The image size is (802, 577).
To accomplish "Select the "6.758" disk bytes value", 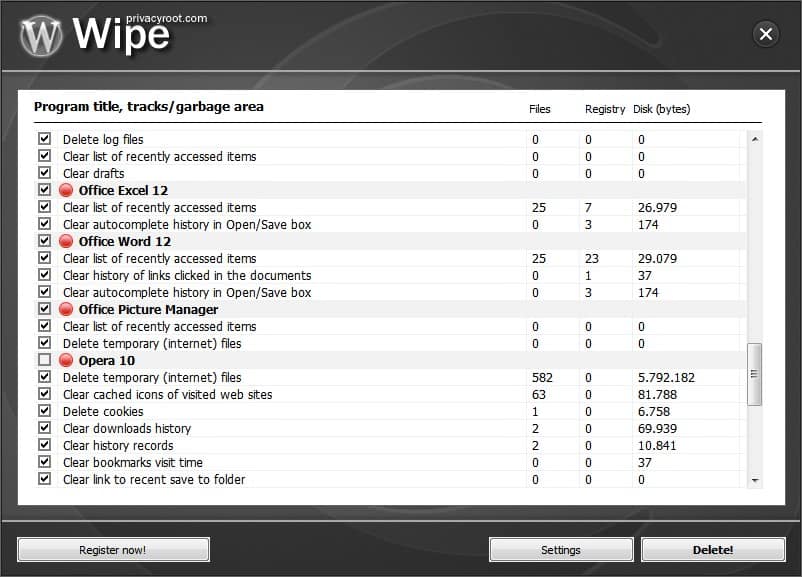I will click(x=654, y=411).
